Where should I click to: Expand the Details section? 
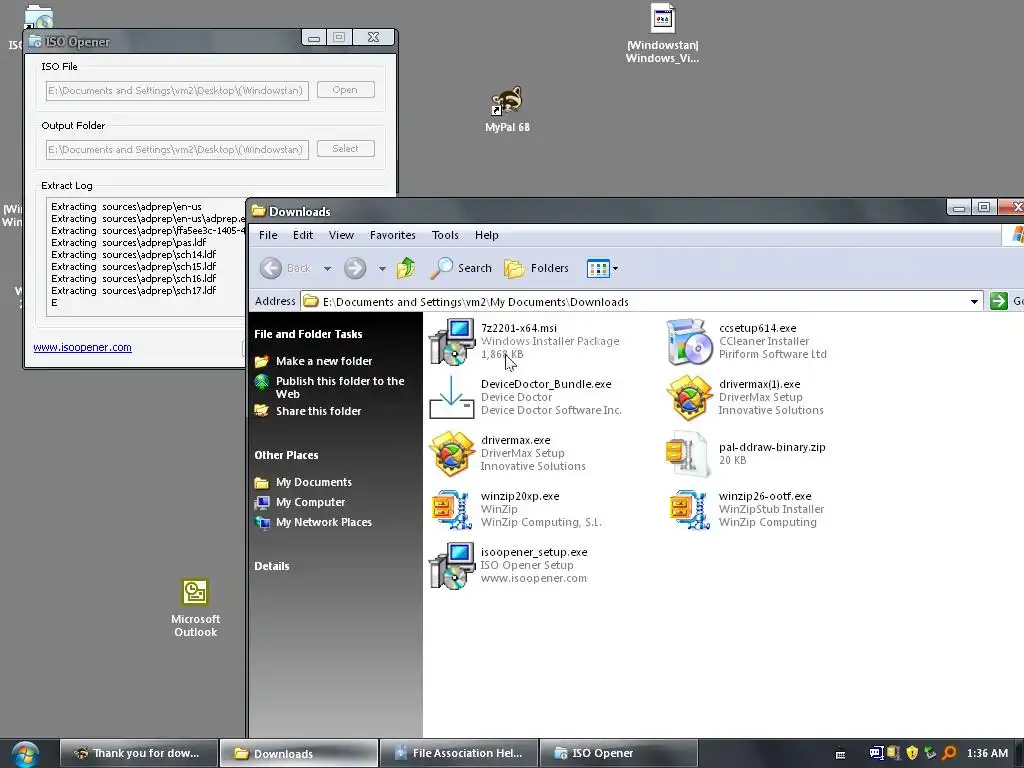point(272,566)
